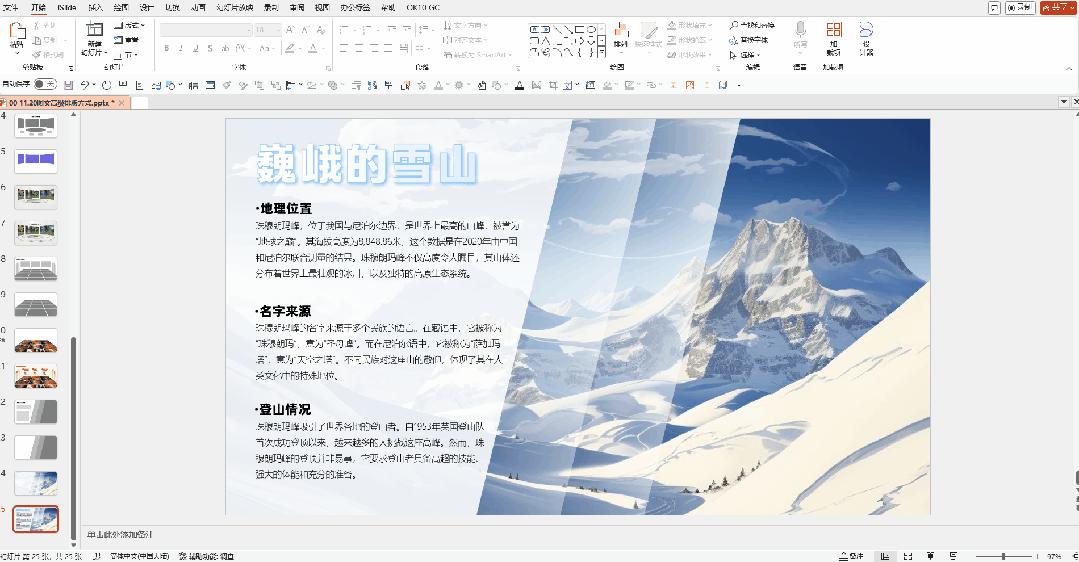Open the line spacing dropdown

tap(426, 30)
